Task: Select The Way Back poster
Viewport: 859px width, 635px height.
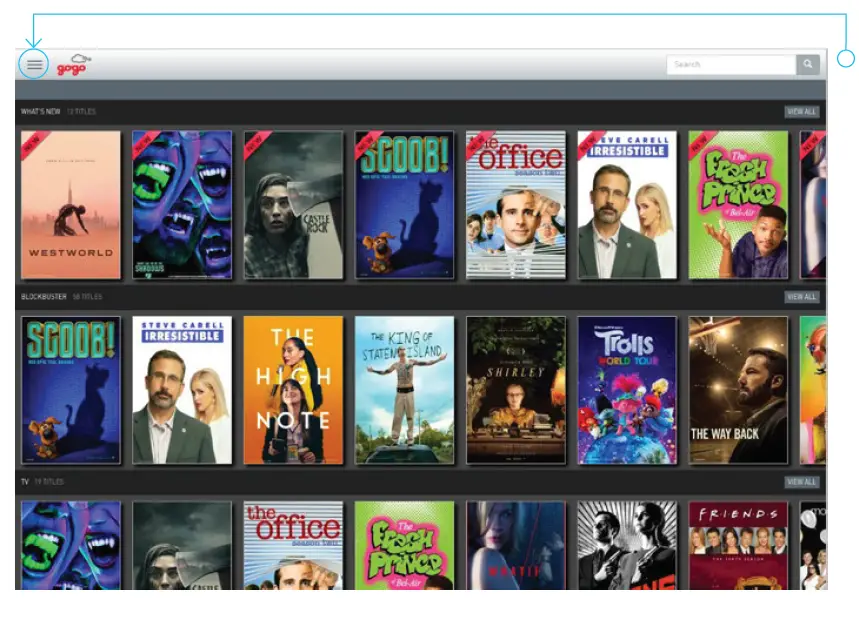Action: pos(738,390)
